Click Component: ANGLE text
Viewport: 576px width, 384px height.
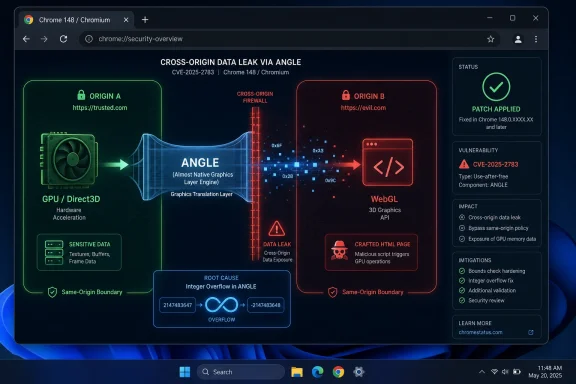click(x=483, y=185)
